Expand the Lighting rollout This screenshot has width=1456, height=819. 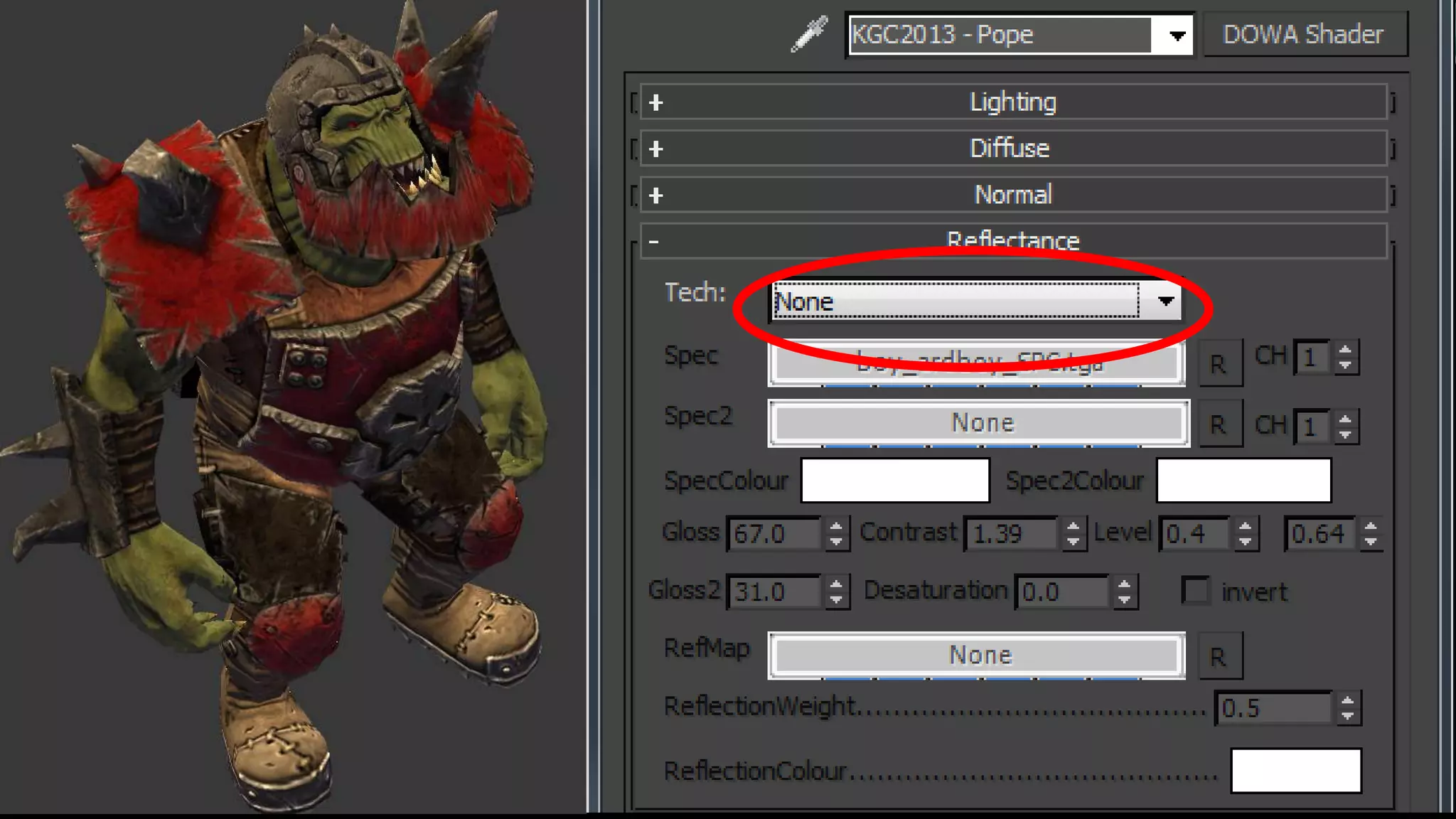(x=1013, y=102)
